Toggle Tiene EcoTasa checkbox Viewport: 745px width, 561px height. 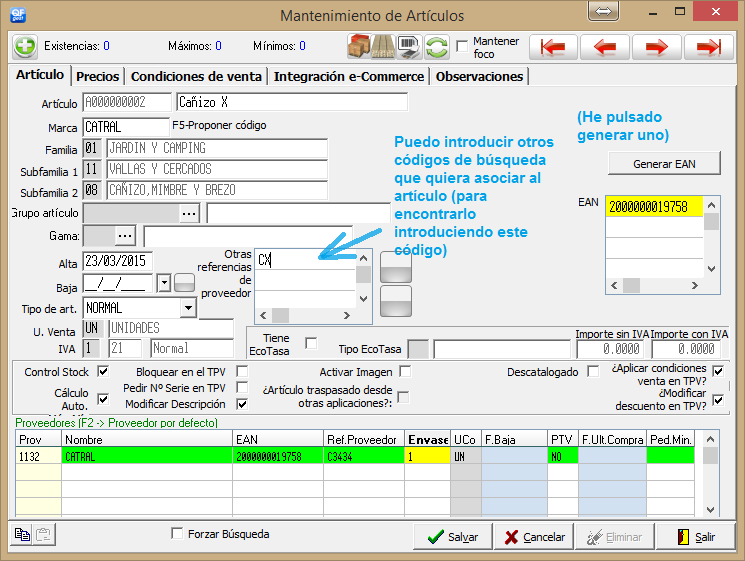coord(311,343)
